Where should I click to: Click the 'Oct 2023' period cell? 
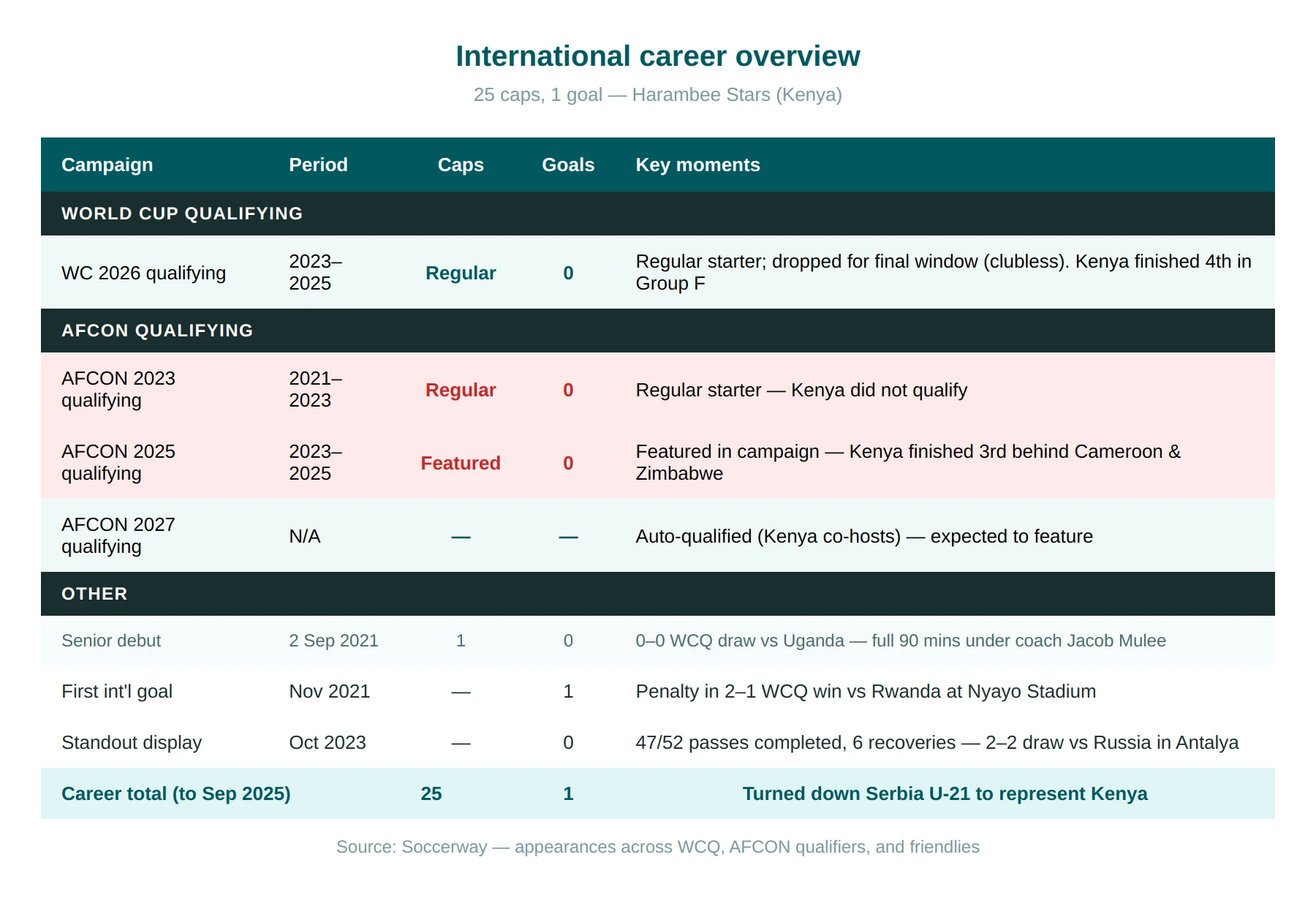328,742
